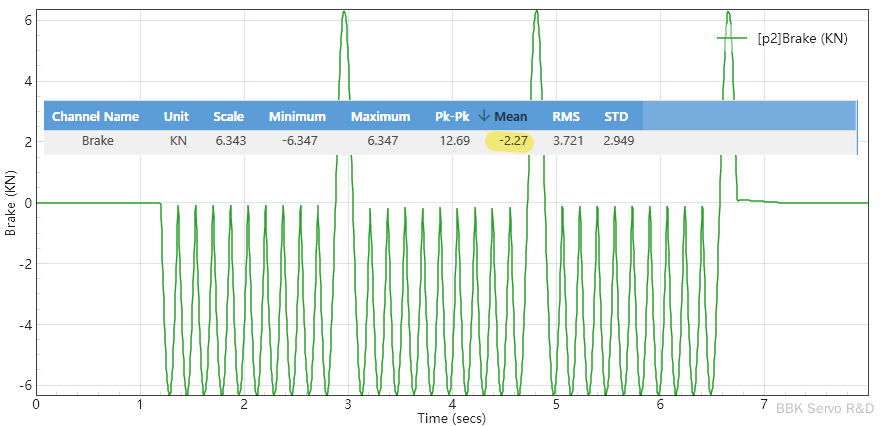Click the sort arrow beside Mean
This screenshot has width=884, height=426.
(484, 116)
